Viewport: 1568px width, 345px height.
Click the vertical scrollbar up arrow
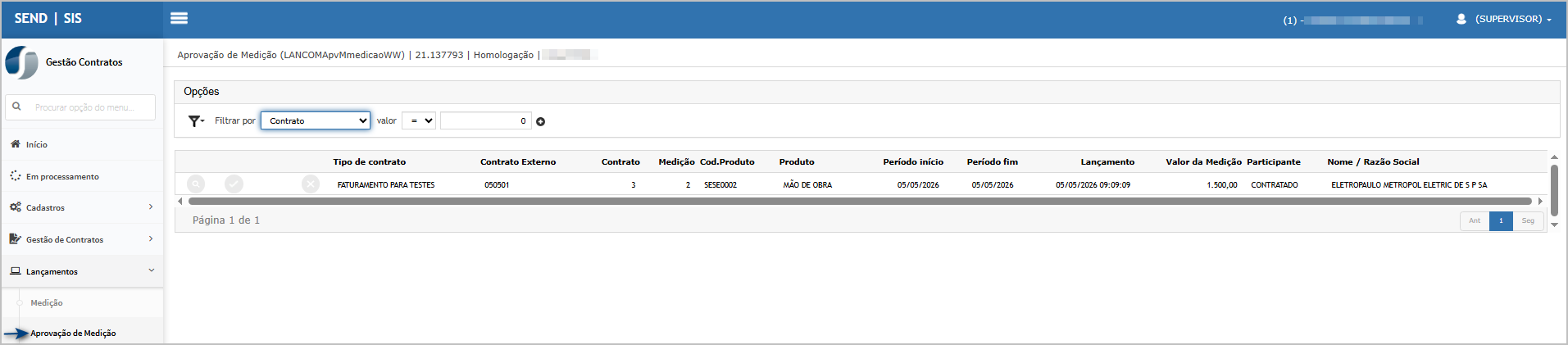1554,157
